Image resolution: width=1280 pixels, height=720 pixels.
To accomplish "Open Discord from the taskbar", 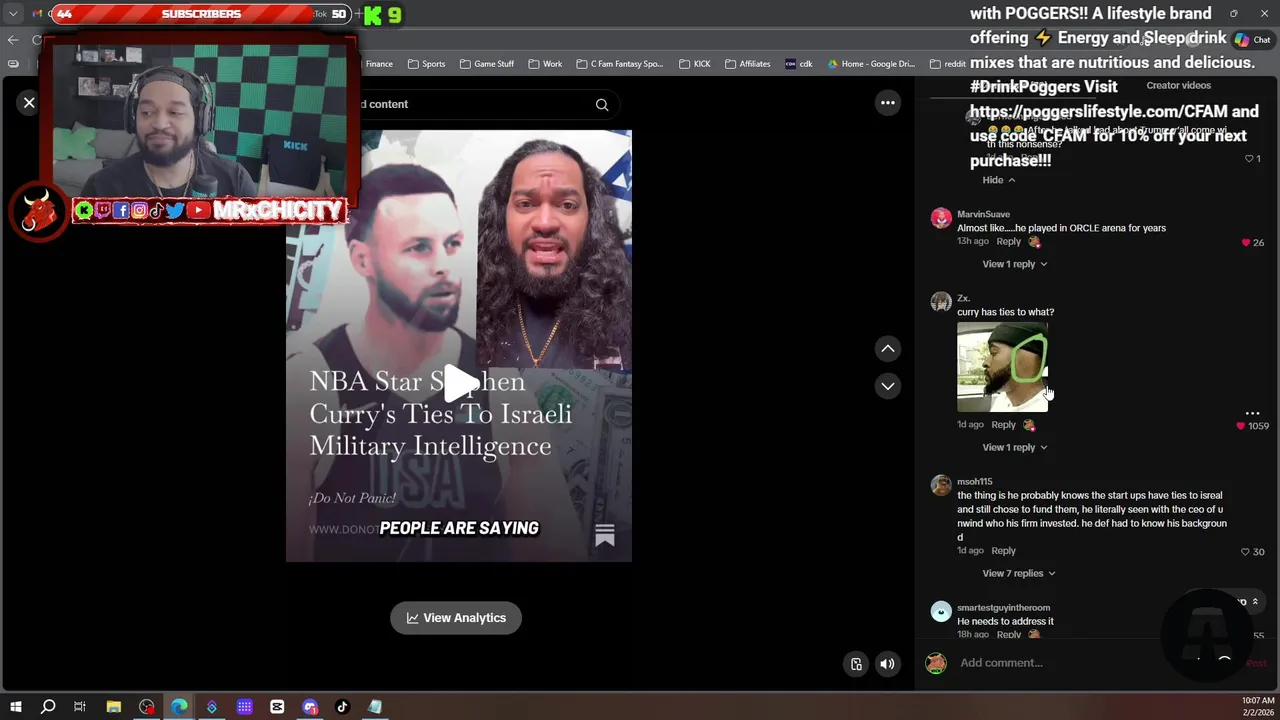I will 310,707.
